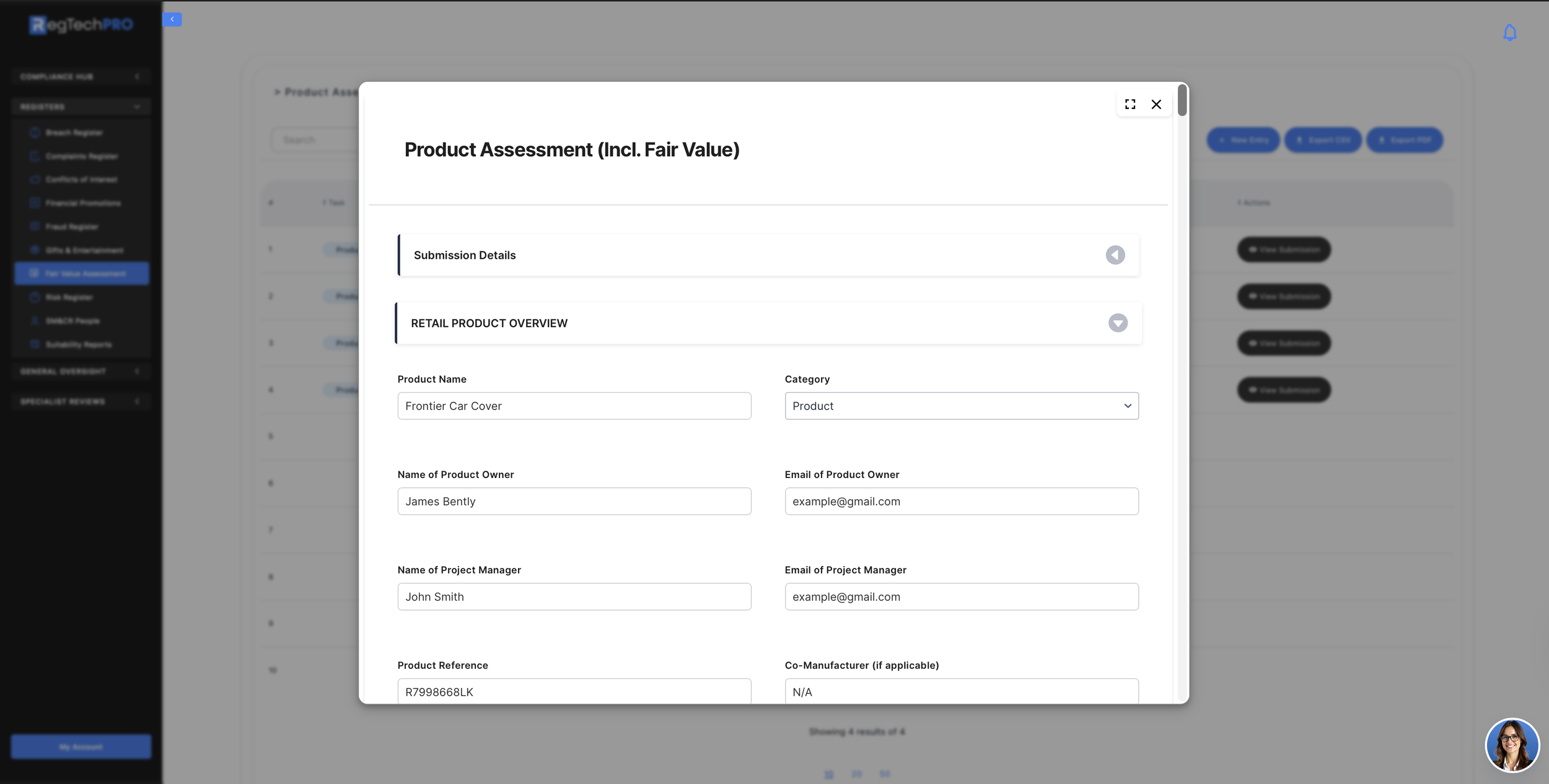The image size is (1549, 784).
Task: Expand the Submission Details section
Action: click(x=1115, y=255)
